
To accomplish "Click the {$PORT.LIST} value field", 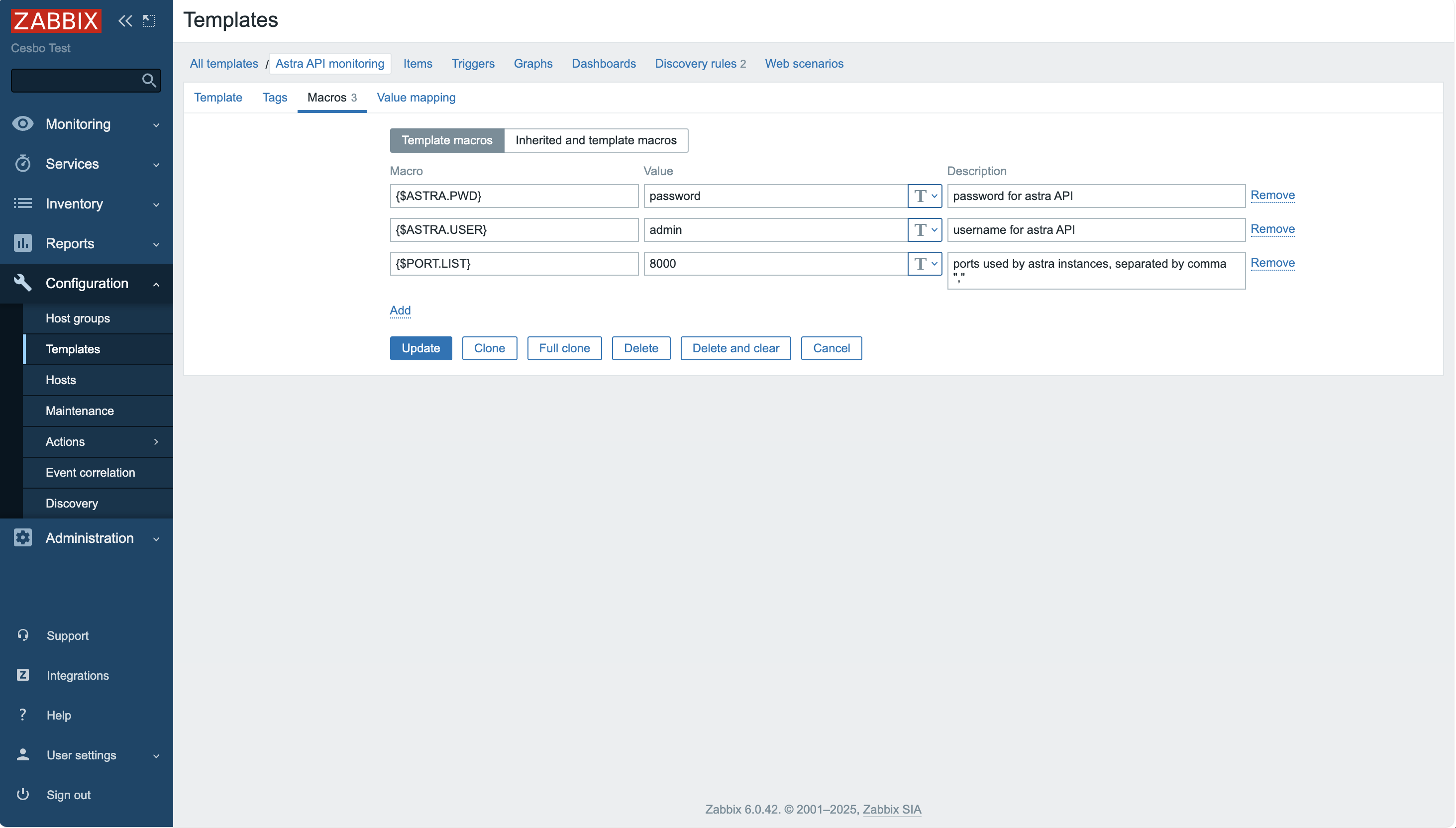I will pyautogui.click(x=773, y=263).
